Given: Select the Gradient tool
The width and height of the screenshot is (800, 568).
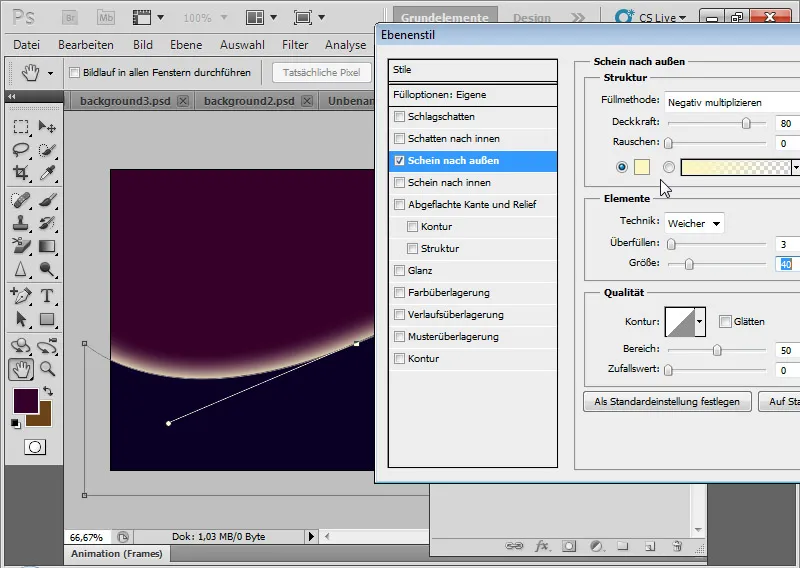Looking at the screenshot, I should tap(47, 246).
